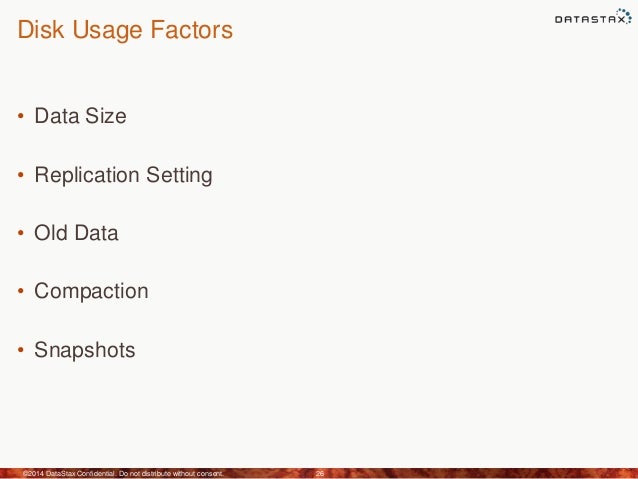
Task: Click the DATASTAX logo wordmark
Action: tap(590, 19)
